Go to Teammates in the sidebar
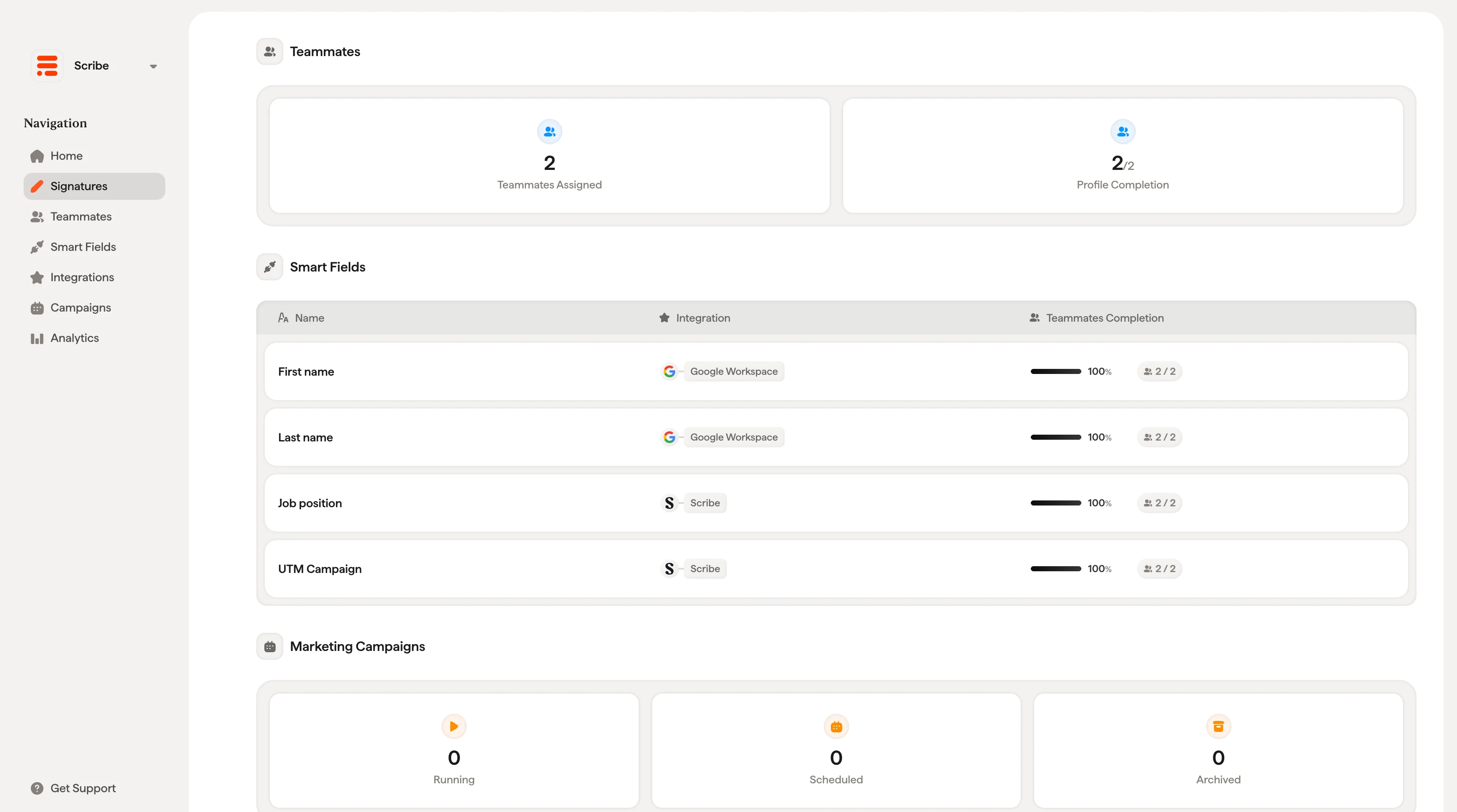 click(x=94, y=217)
